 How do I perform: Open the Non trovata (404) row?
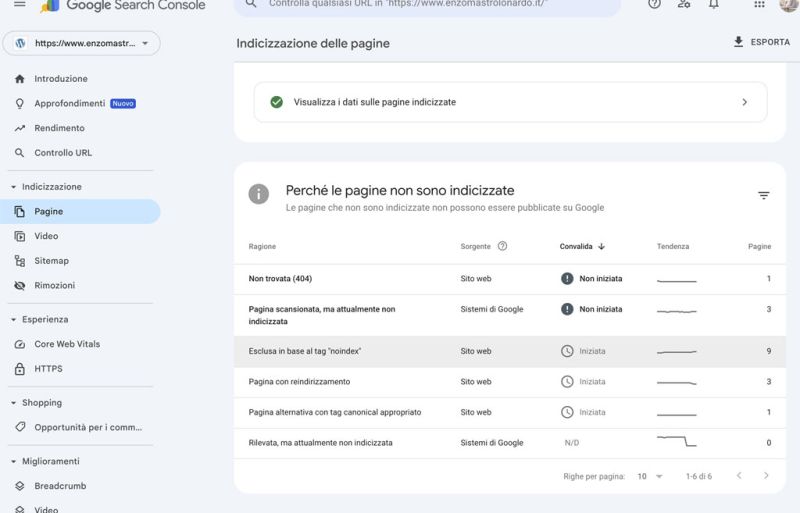280,279
